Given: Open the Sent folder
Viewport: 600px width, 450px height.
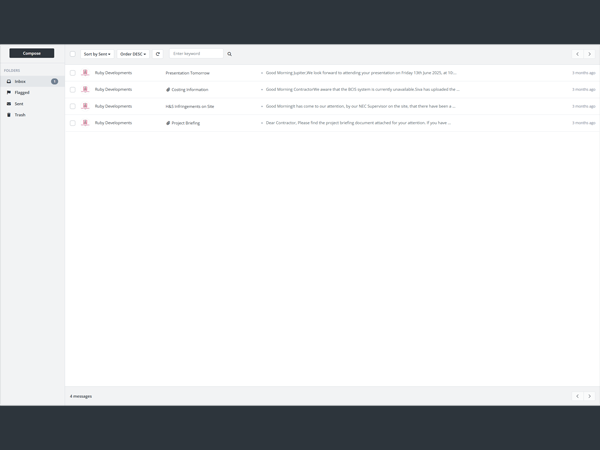Looking at the screenshot, I should pos(19,104).
